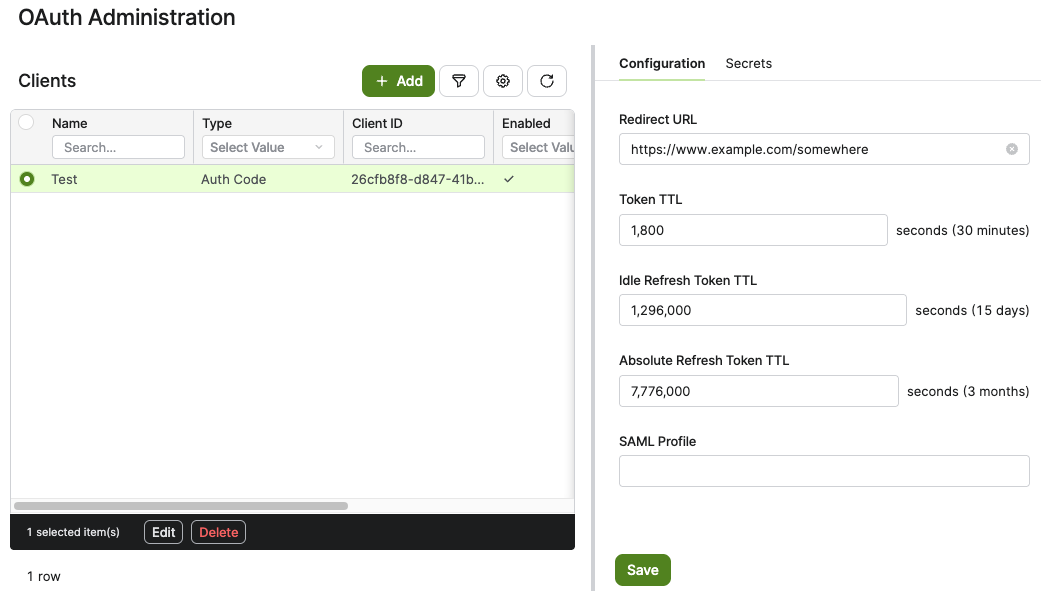Focus the Name search field
Viewport: 1041px width, 591px height.
click(x=118, y=147)
